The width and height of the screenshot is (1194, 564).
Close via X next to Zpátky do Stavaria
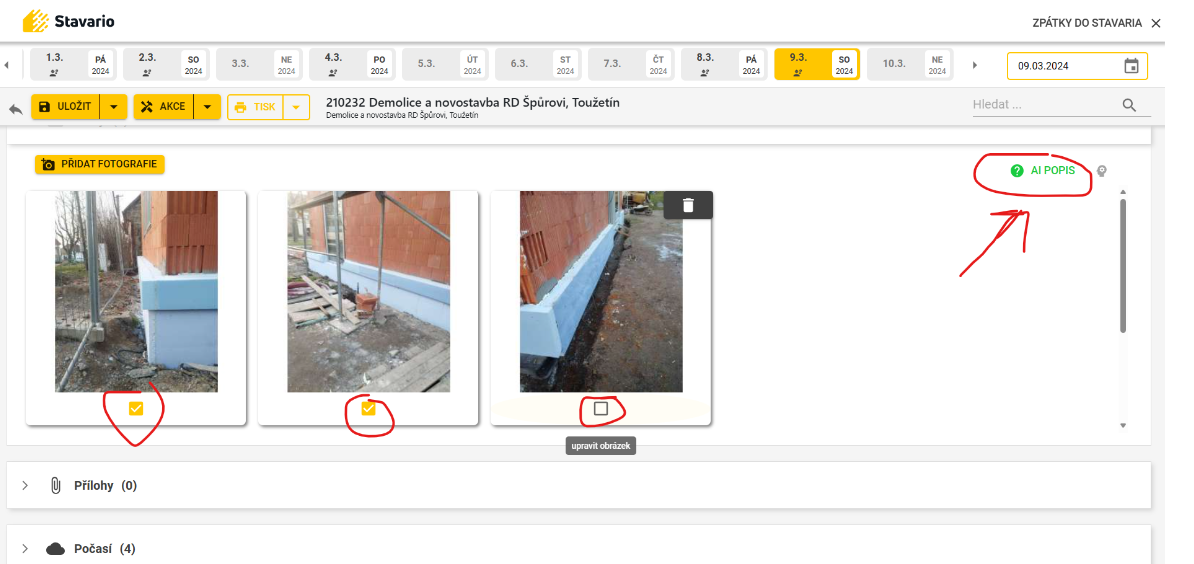1156,23
